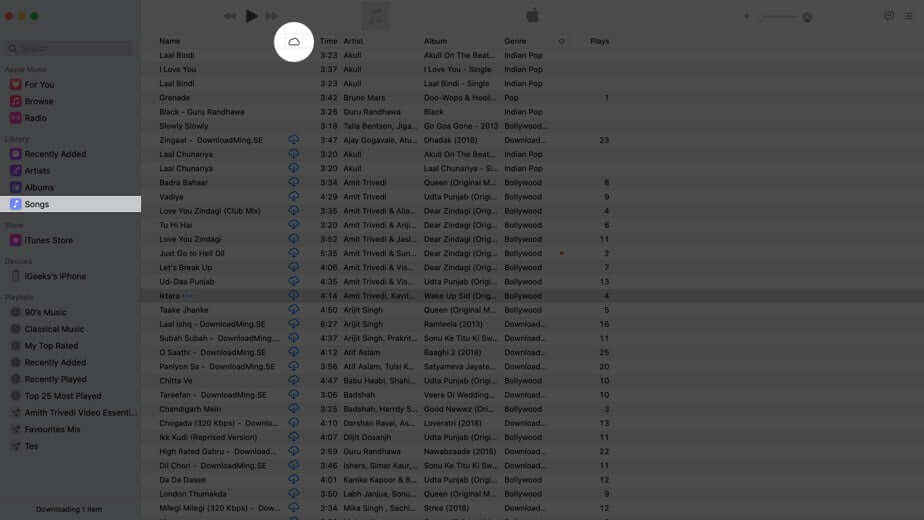Click the cloud status column header
Viewport: 924px width, 520px height.
point(293,42)
